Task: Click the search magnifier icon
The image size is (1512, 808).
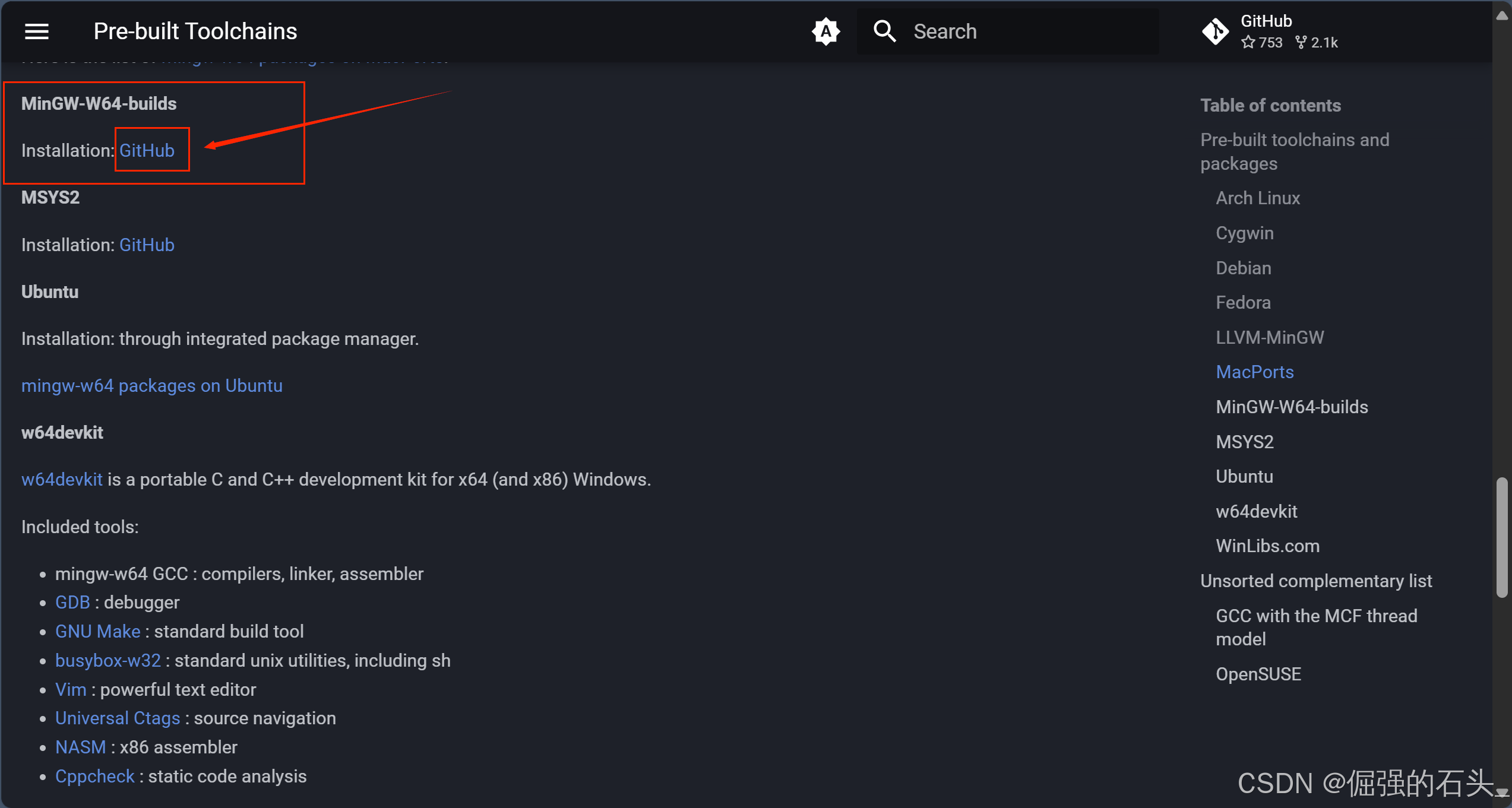Action: [x=884, y=31]
